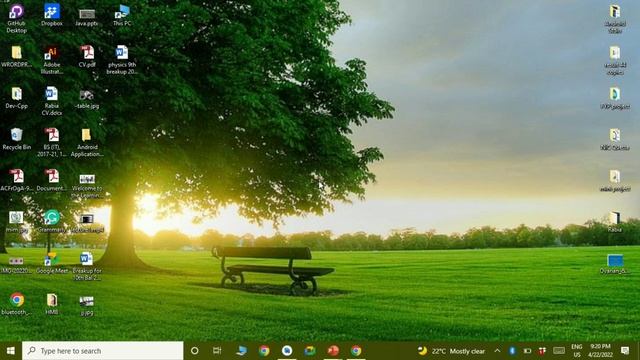Image resolution: width=640 pixels, height=360 pixels.
Task: Open the GitHub Desktop shortcut
Action: point(16,18)
